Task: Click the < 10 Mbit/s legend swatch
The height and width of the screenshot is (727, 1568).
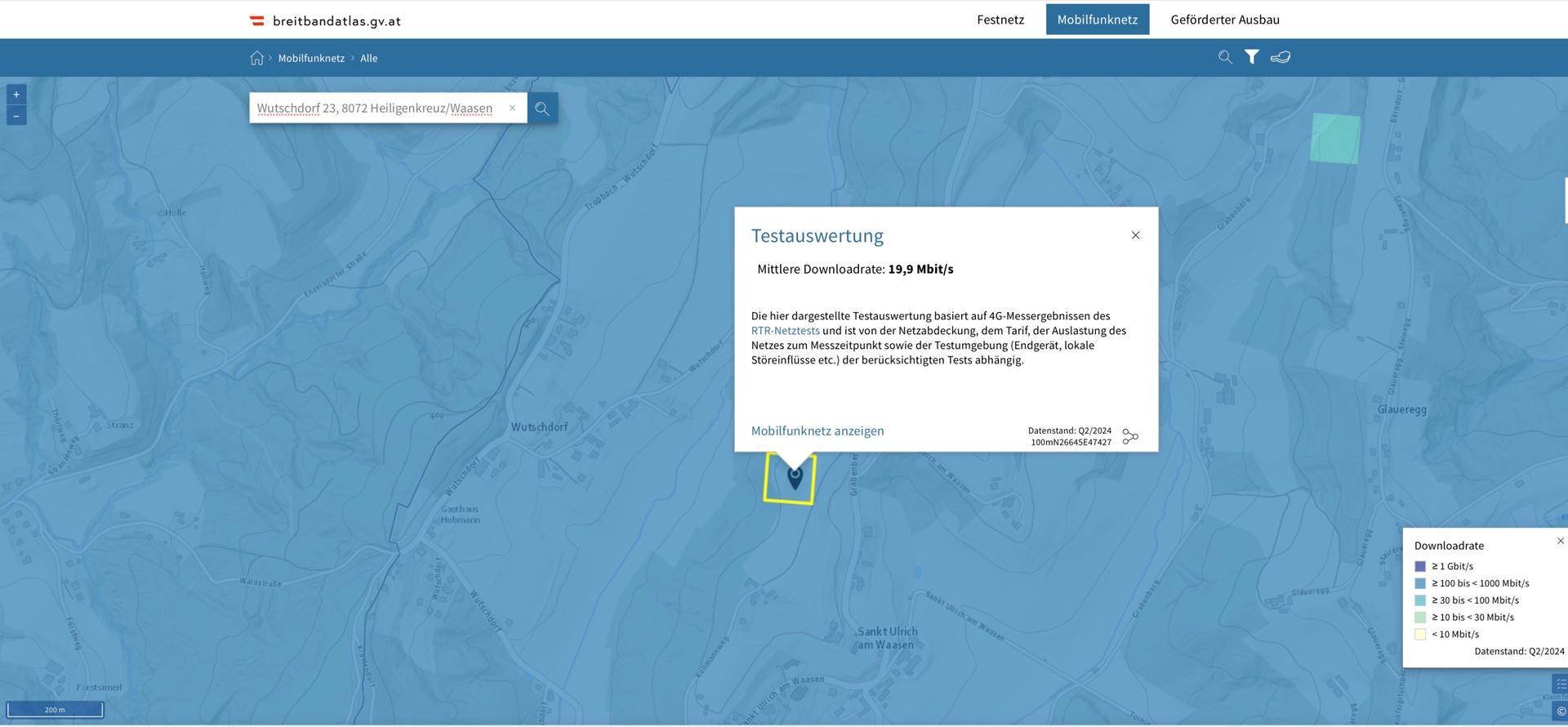Action: click(1420, 635)
